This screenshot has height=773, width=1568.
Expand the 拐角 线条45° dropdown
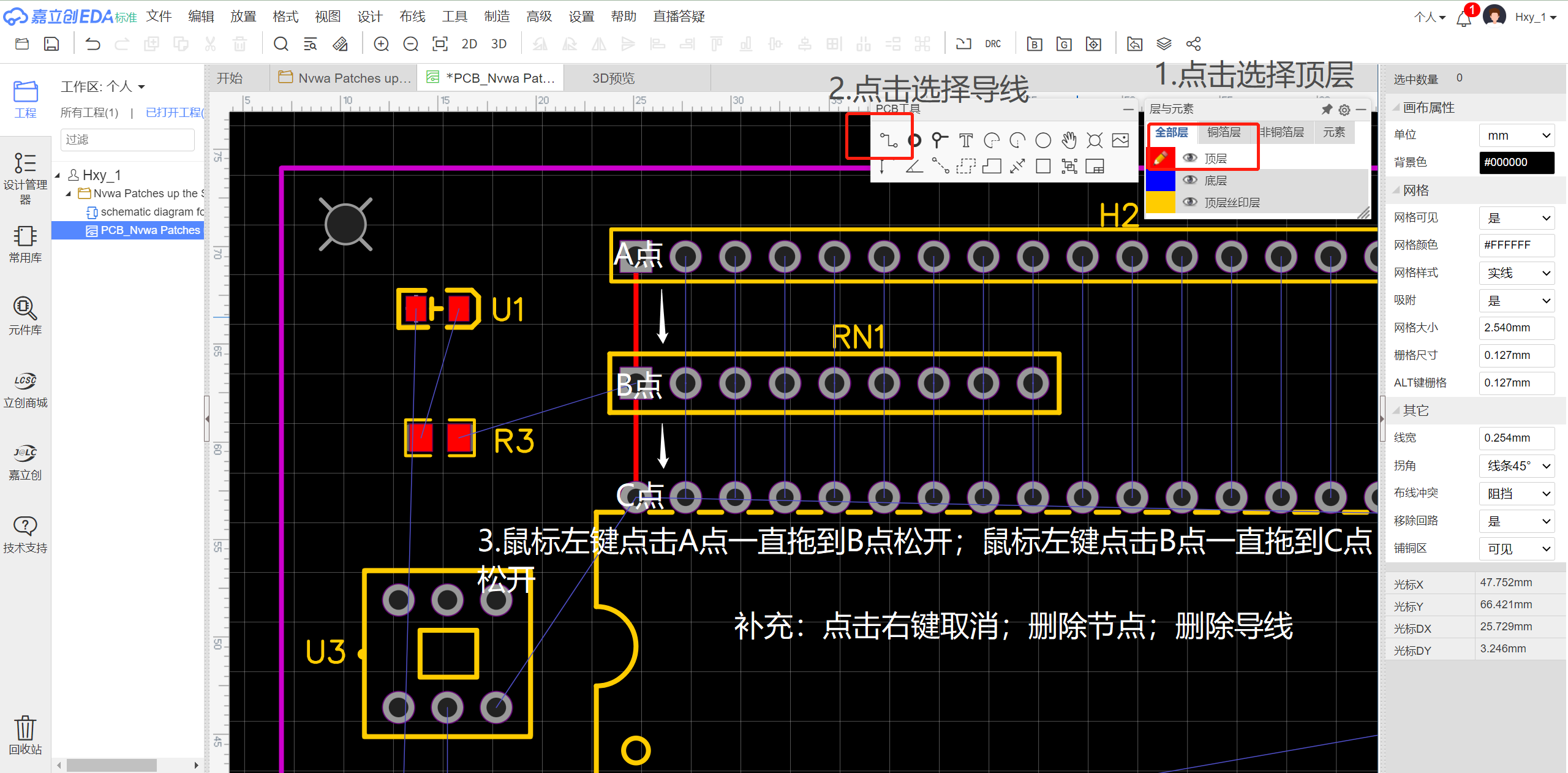click(1517, 466)
